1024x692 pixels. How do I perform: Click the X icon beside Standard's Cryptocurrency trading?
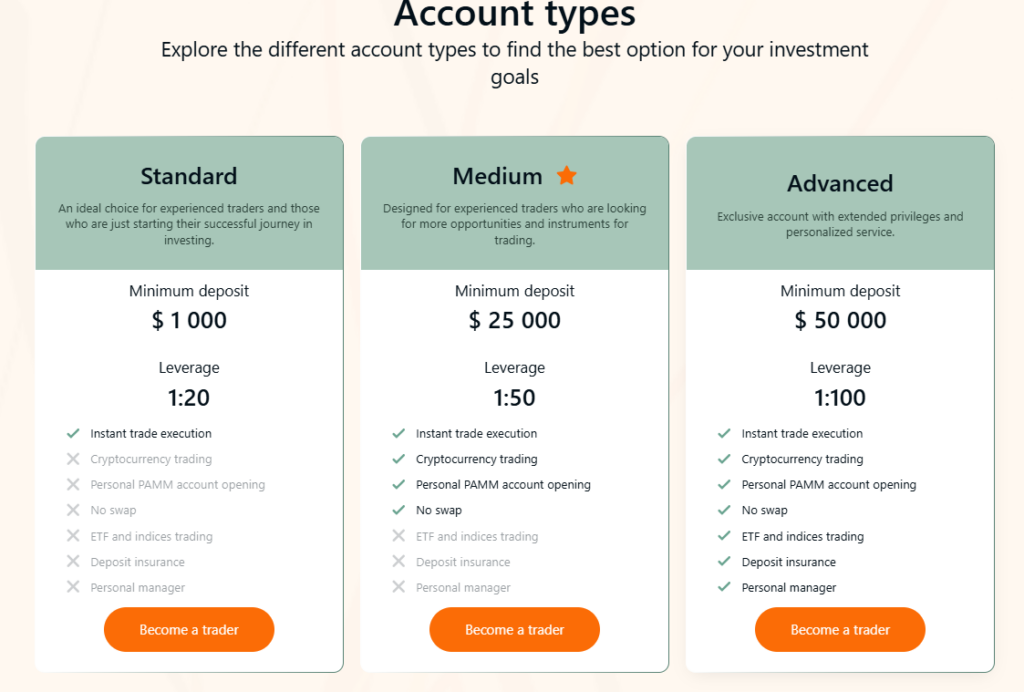tap(73, 459)
